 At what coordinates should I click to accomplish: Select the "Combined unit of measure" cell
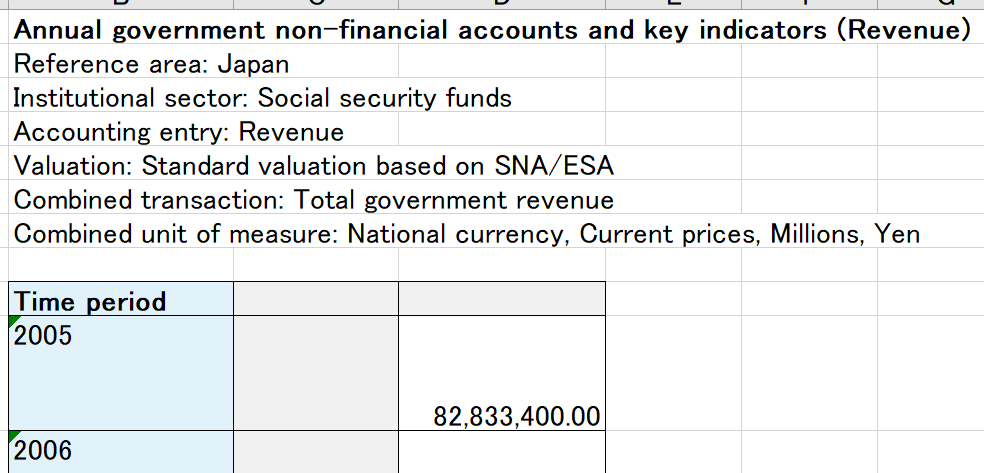[x=466, y=234]
